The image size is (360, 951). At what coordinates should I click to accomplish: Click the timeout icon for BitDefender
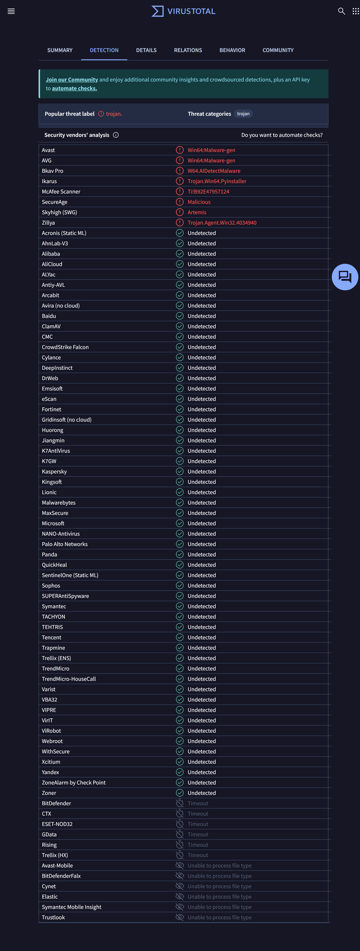point(179,803)
